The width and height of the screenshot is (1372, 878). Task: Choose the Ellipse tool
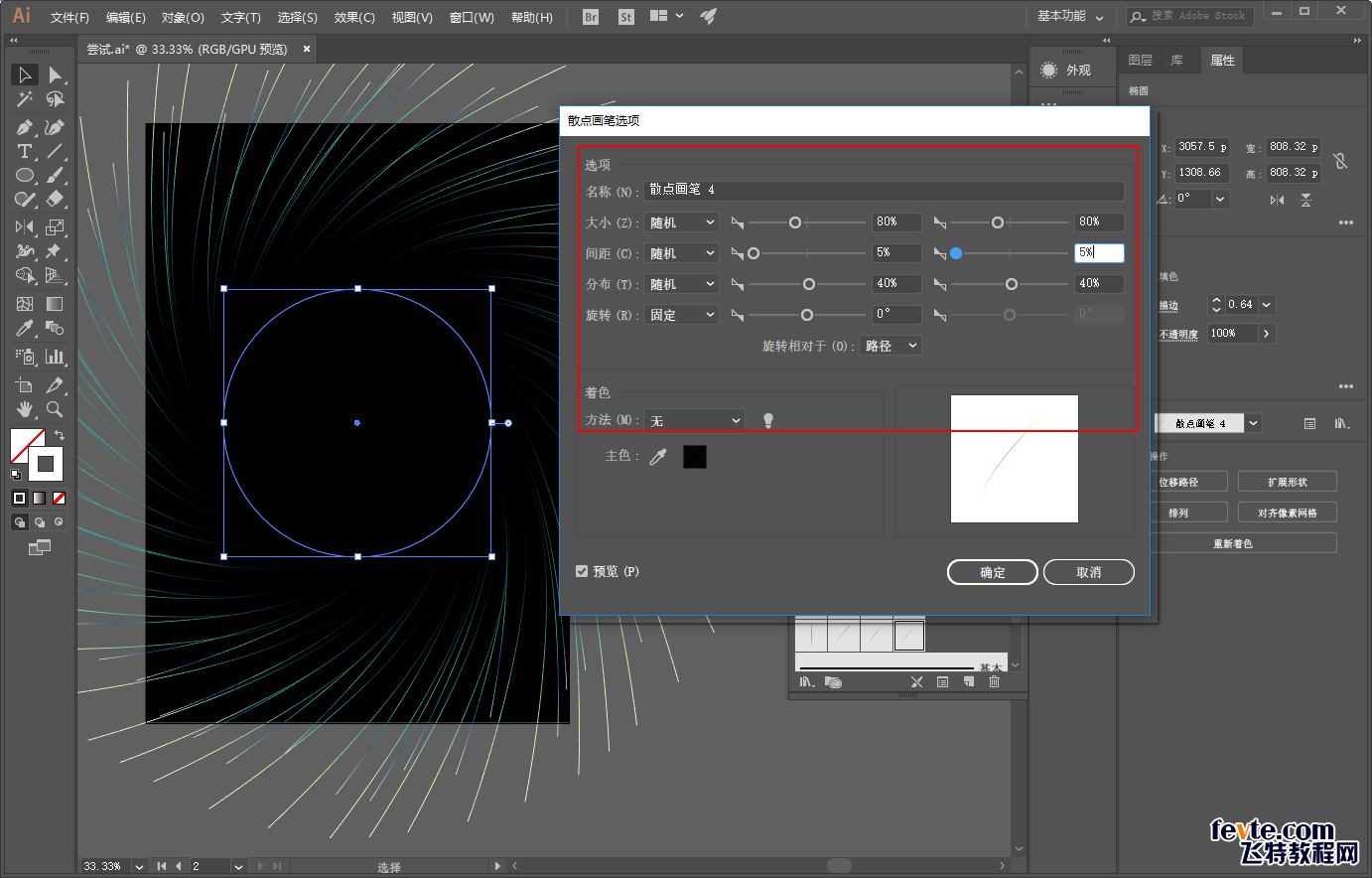(25, 175)
